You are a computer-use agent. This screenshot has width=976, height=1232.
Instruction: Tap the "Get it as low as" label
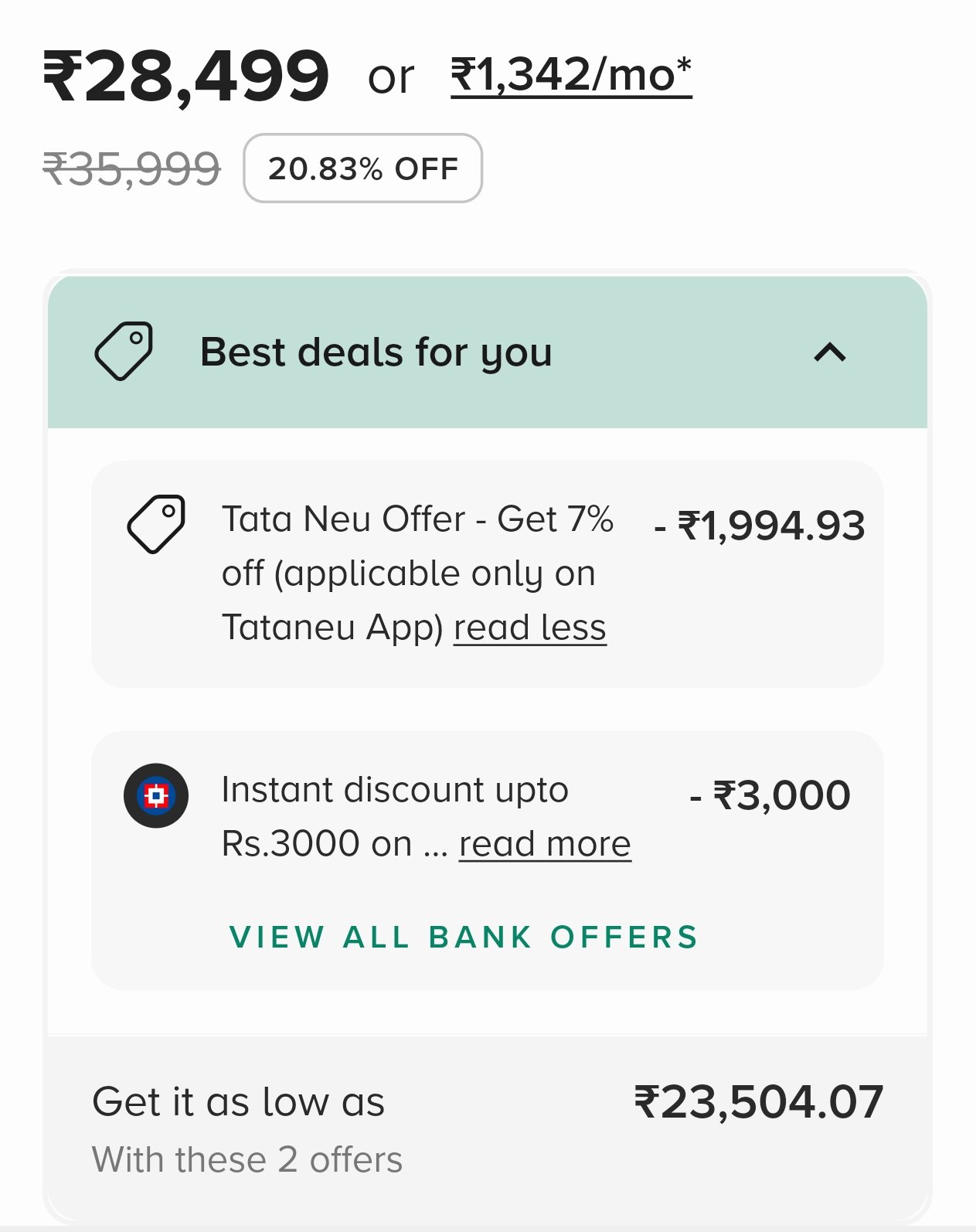[x=238, y=1101]
